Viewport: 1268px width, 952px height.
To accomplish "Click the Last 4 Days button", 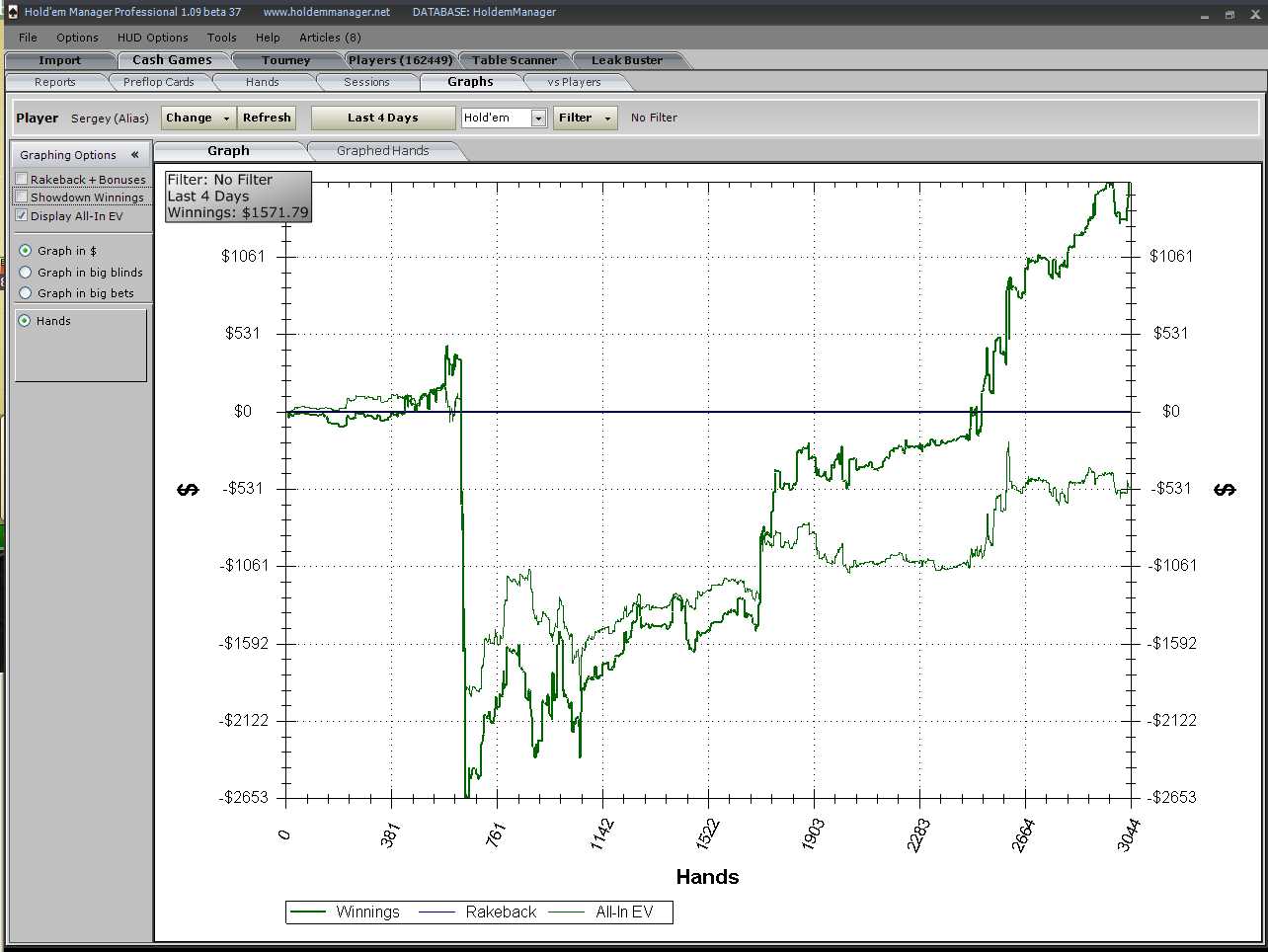I will (382, 118).
